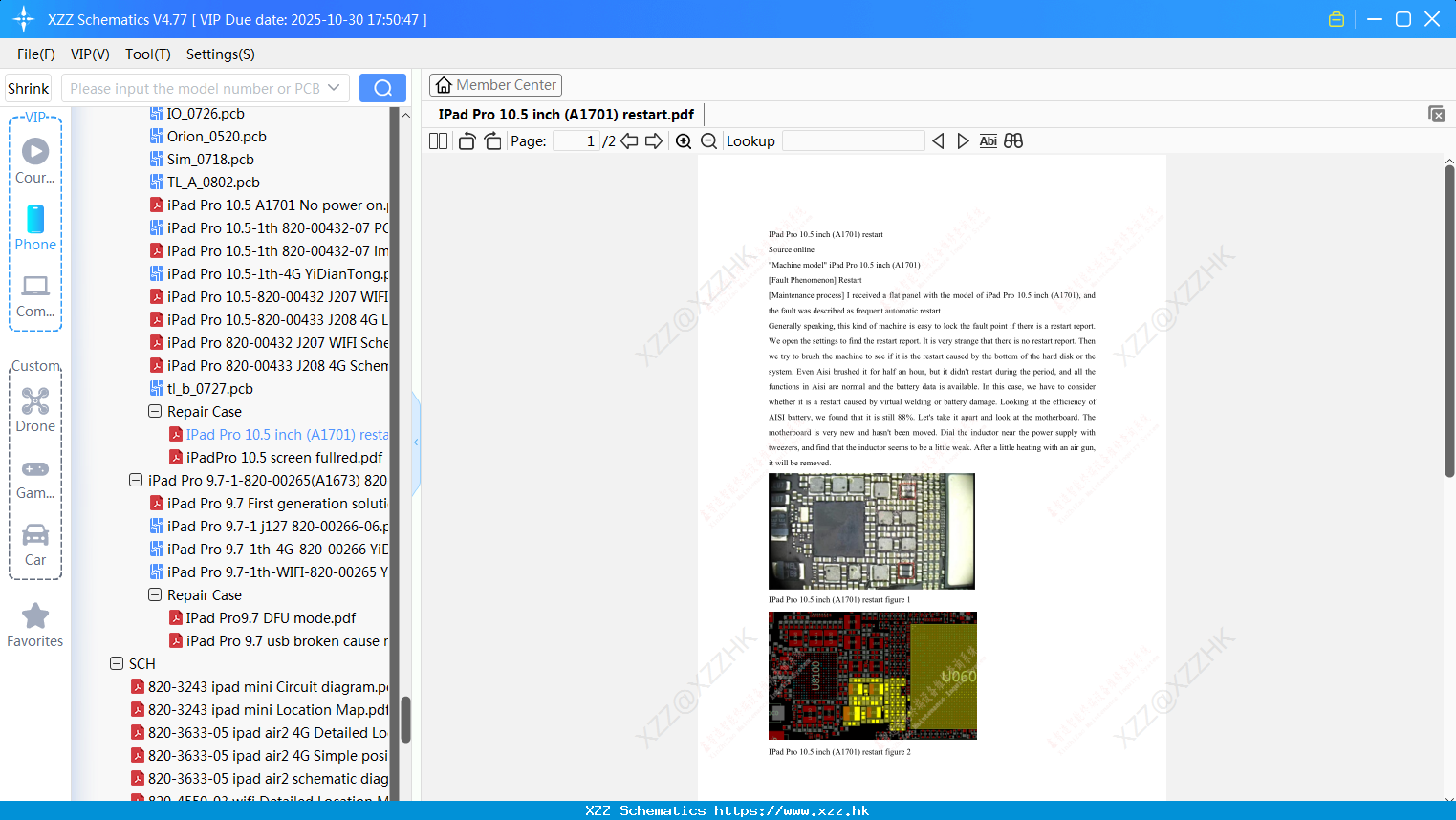Open the model number dropdown arrow

tap(334, 88)
